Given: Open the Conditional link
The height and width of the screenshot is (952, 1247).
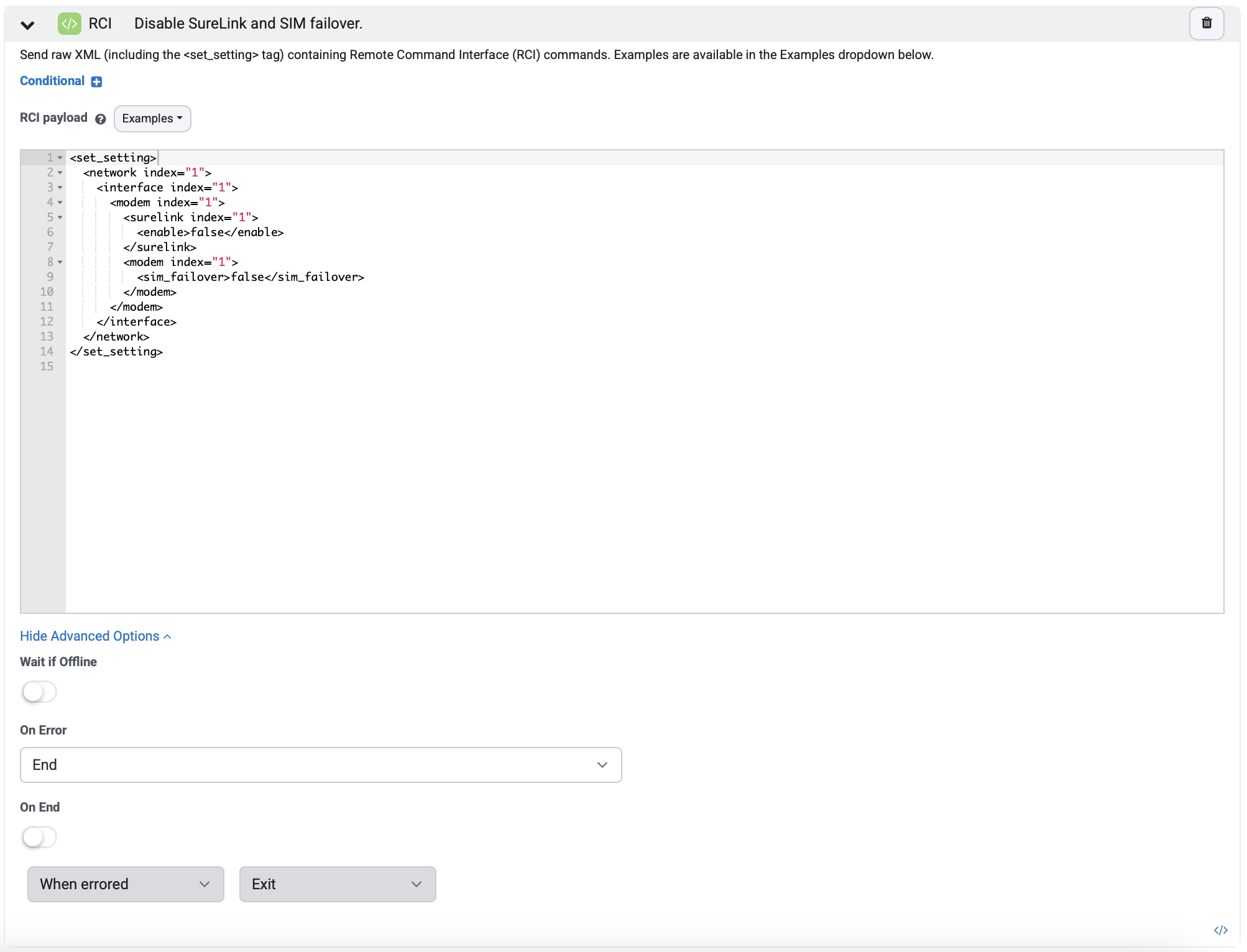Looking at the screenshot, I should pos(52,81).
